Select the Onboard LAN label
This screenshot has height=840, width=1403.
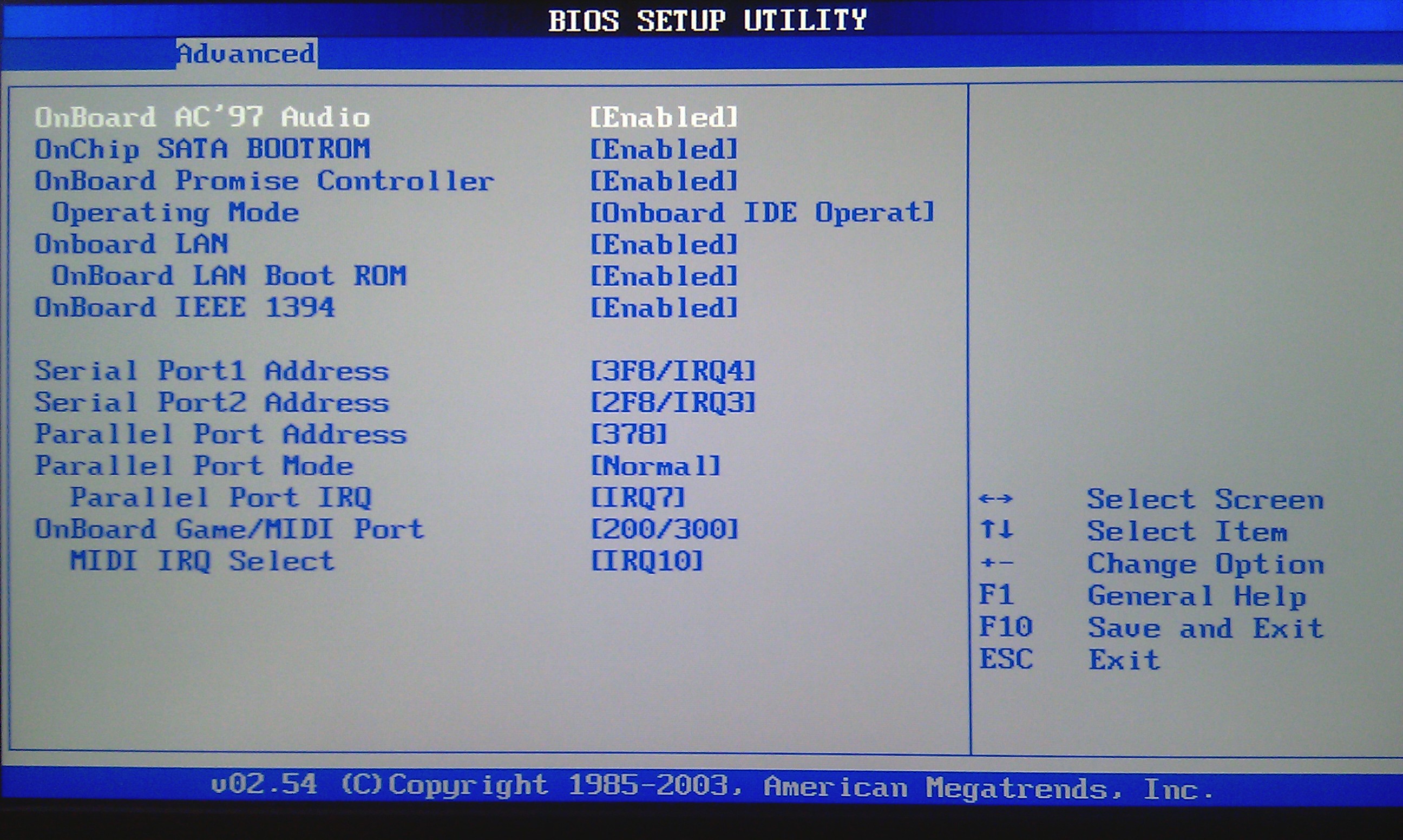132,245
